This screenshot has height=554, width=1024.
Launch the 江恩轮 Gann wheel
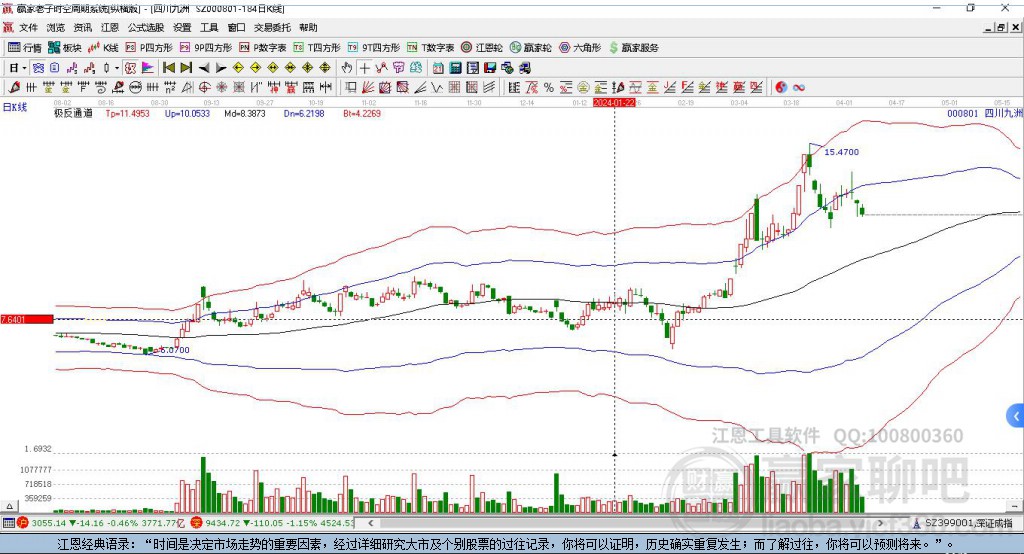482,48
